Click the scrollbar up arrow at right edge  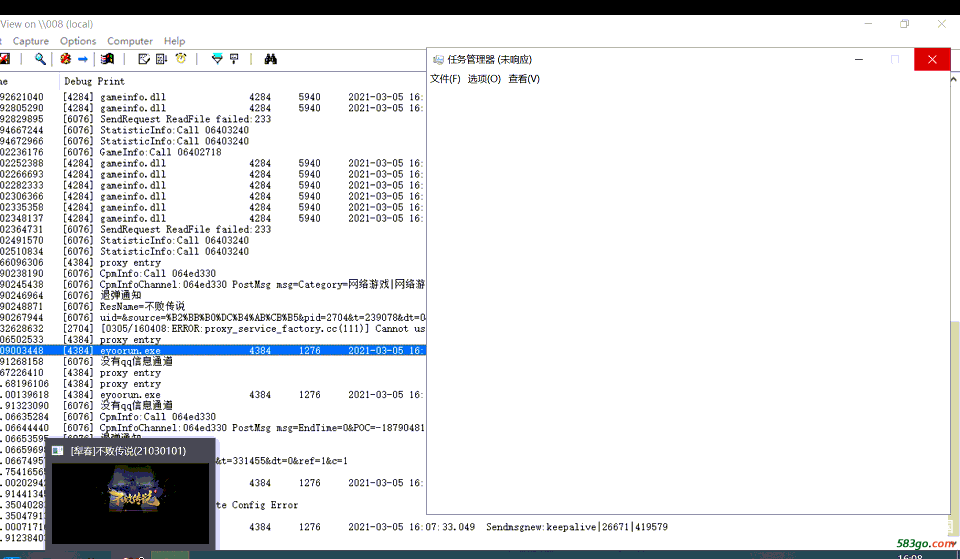(954, 80)
